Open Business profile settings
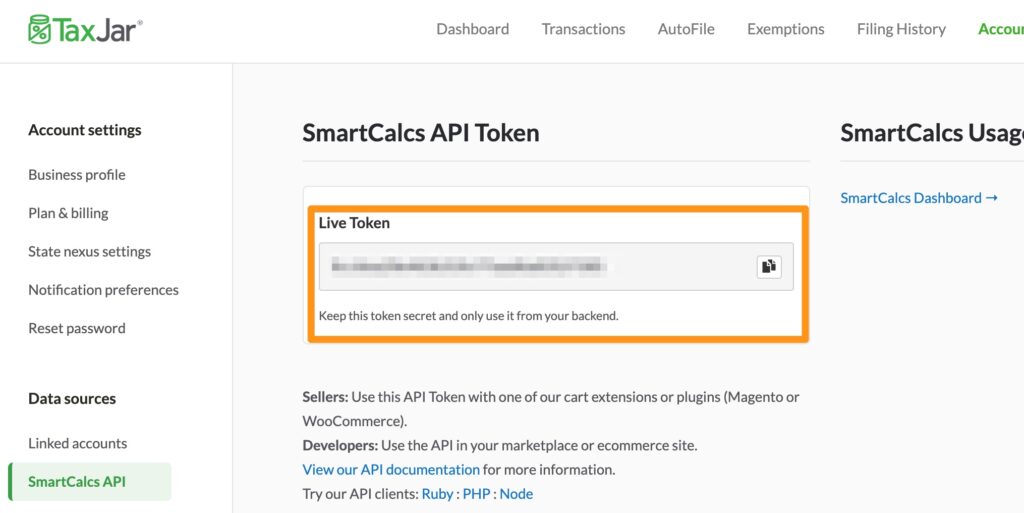Screen dimensions: 1024x513 coord(77,175)
